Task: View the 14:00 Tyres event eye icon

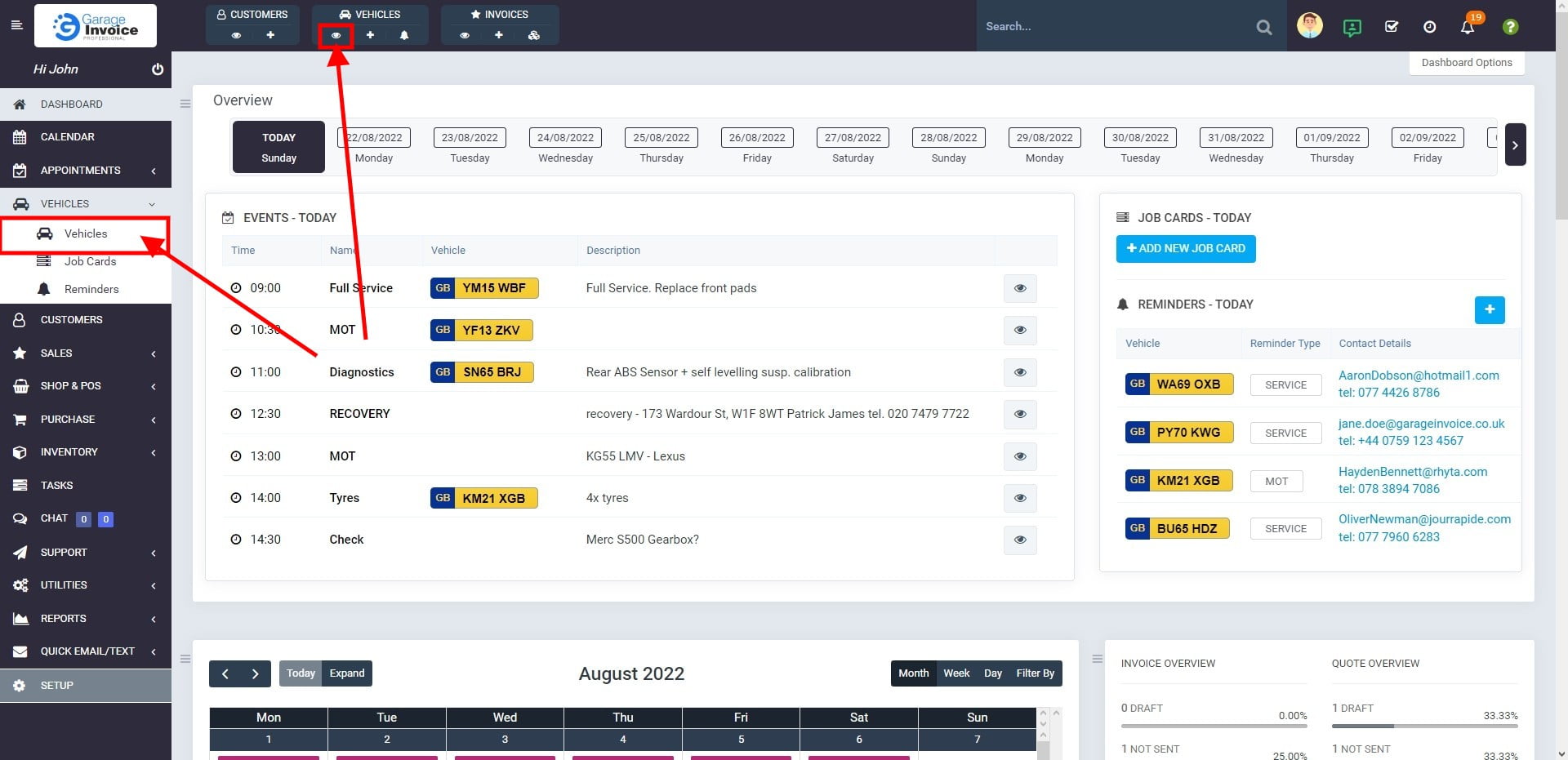Action: pos(1019,498)
